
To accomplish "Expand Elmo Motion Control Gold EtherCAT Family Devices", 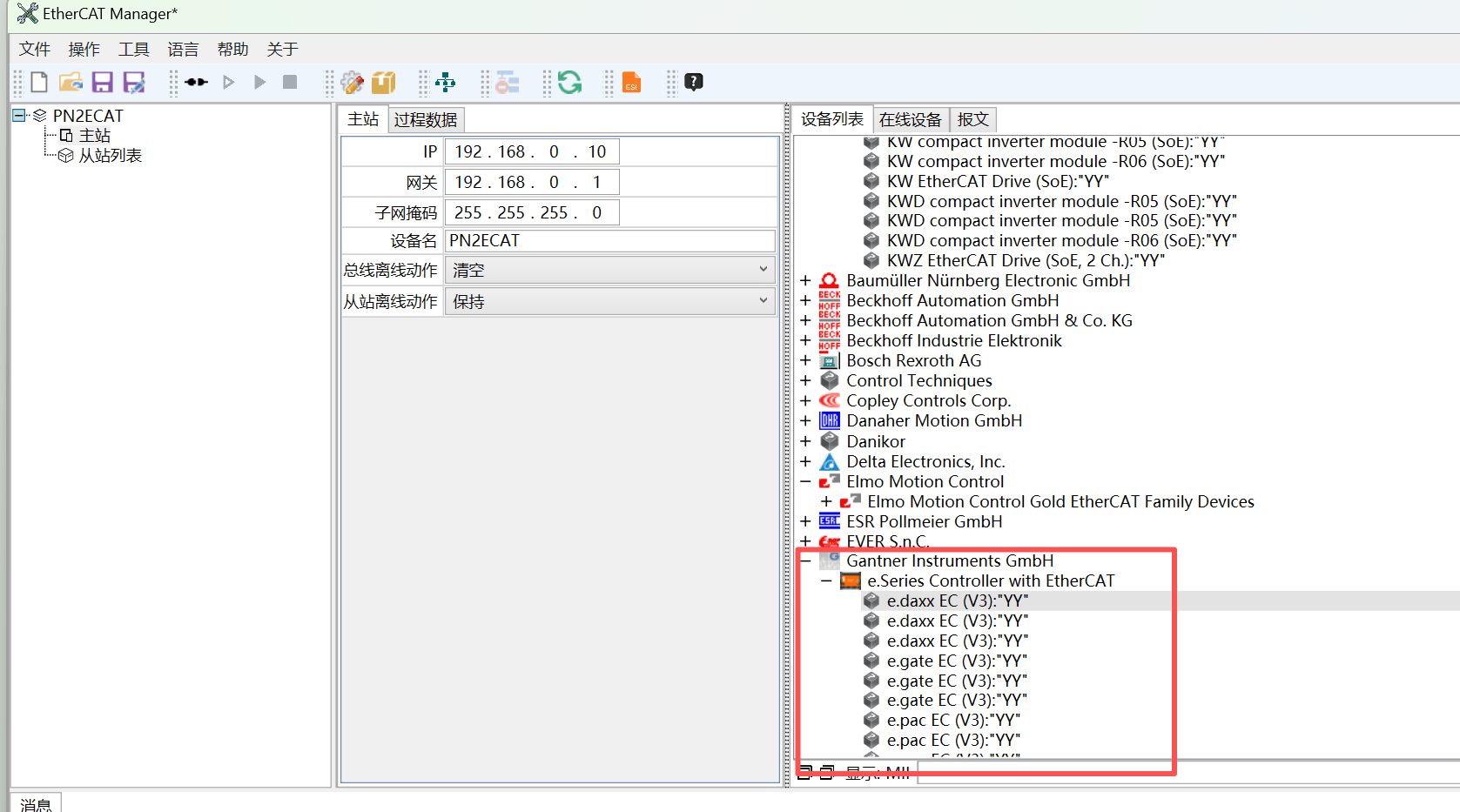I will click(826, 501).
